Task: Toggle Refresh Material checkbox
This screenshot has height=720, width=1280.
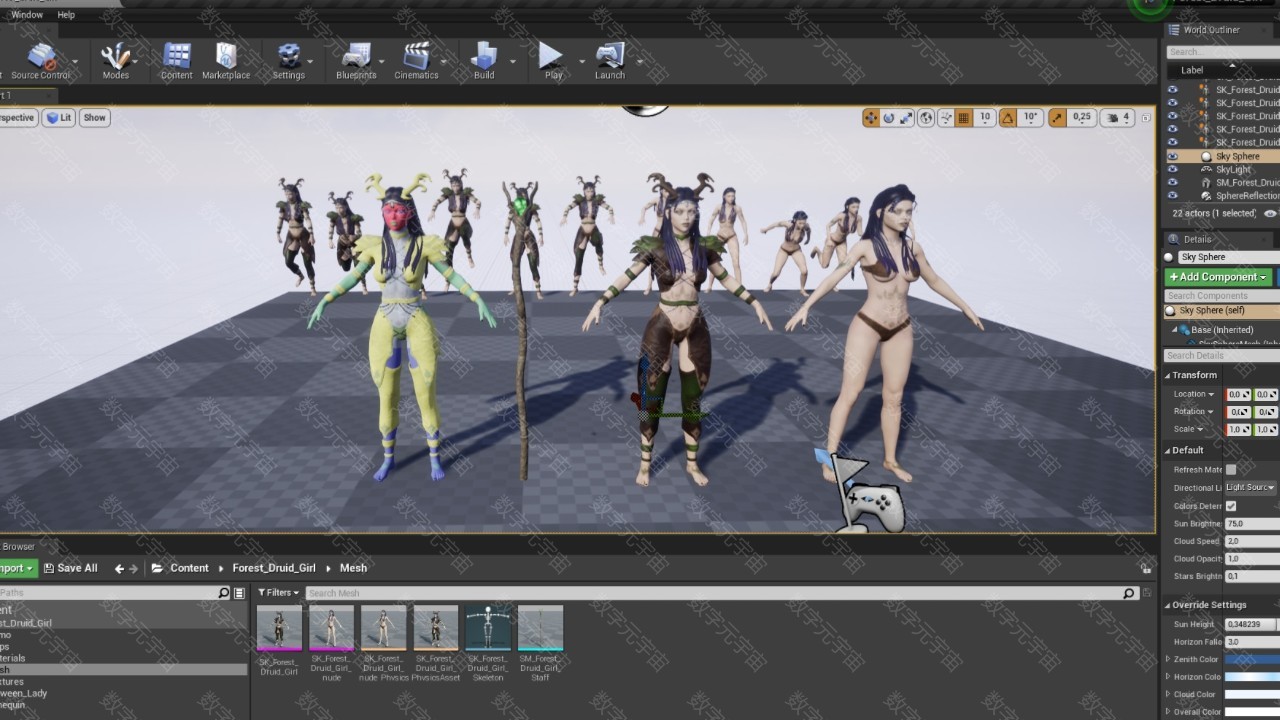Action: [1231, 470]
